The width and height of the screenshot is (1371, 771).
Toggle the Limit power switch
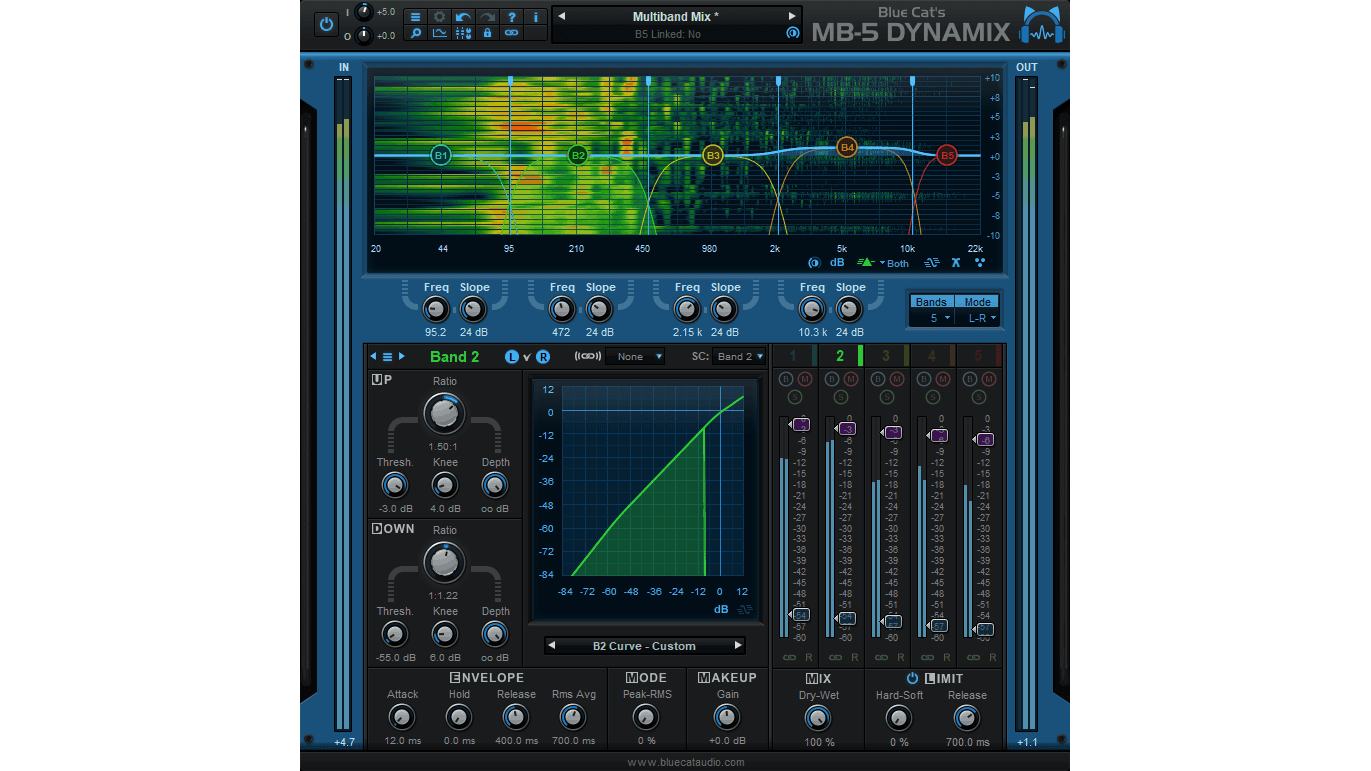click(912, 678)
